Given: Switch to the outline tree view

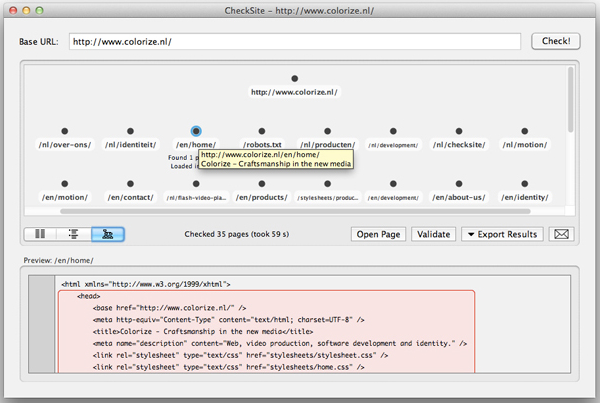Looking at the screenshot, I should [x=73, y=234].
